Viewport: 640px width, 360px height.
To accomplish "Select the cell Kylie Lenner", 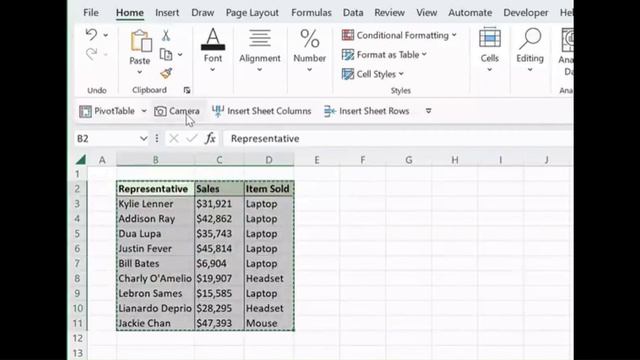I will pyautogui.click(x=155, y=204).
